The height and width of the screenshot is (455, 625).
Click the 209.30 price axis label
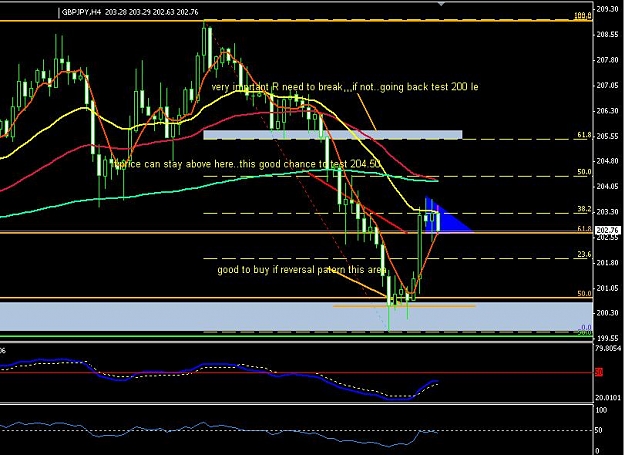pyautogui.click(x=608, y=9)
